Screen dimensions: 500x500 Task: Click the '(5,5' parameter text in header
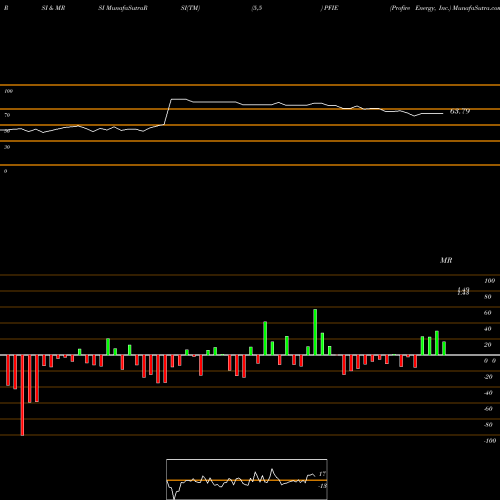(257, 8)
